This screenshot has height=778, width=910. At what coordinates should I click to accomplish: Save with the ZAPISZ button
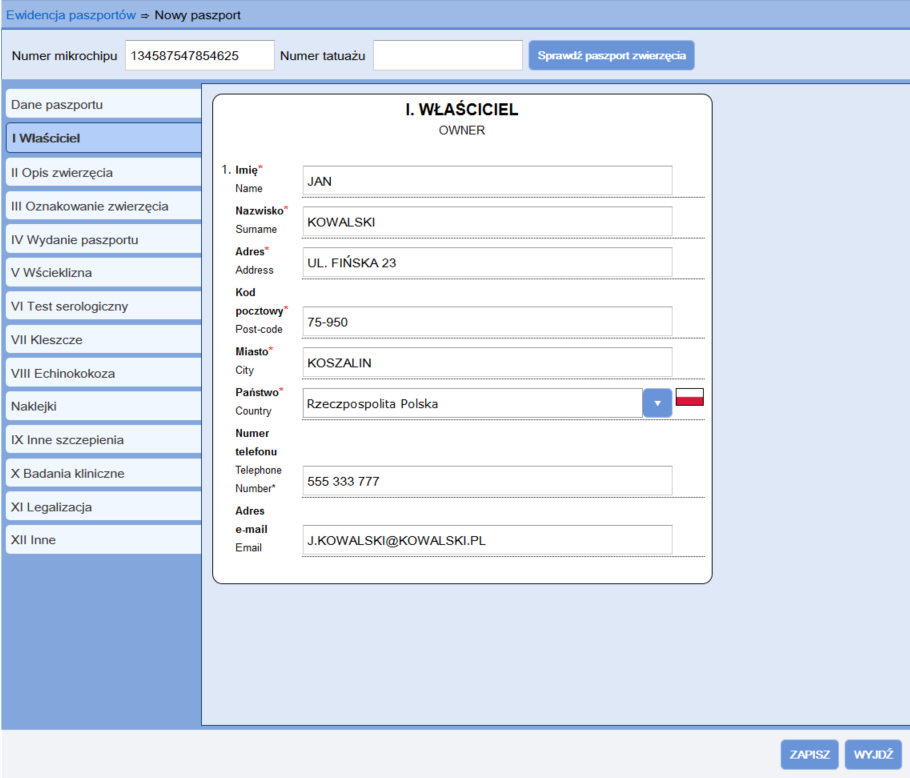click(x=810, y=754)
